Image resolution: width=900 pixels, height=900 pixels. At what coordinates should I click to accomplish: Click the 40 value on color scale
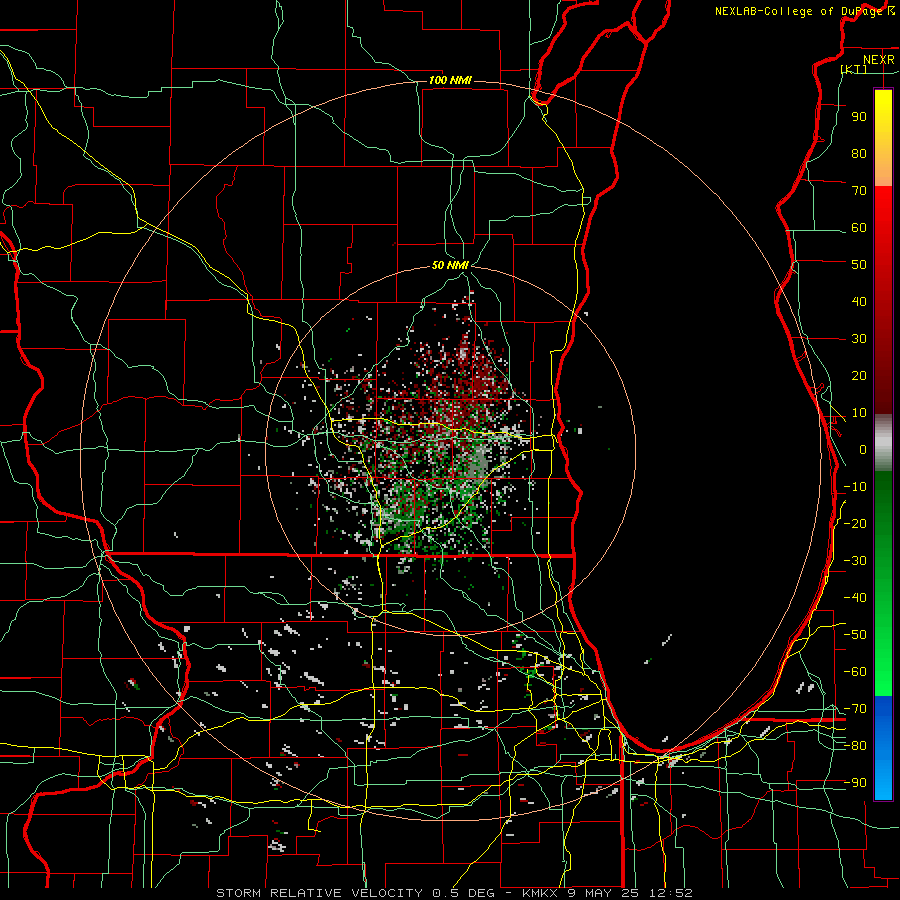click(859, 302)
